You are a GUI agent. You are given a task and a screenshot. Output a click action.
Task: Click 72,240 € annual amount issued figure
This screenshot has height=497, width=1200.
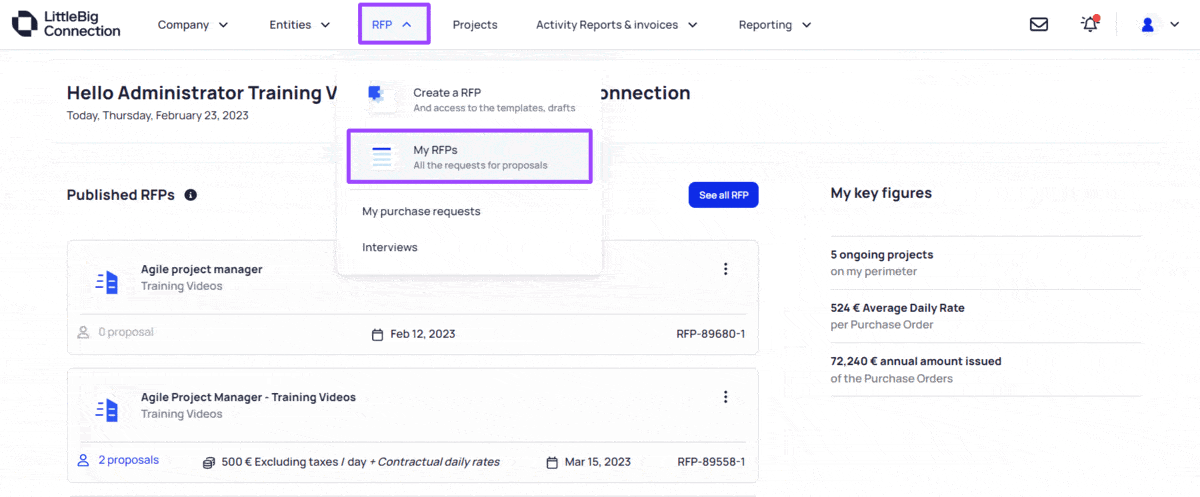pyautogui.click(x=916, y=361)
